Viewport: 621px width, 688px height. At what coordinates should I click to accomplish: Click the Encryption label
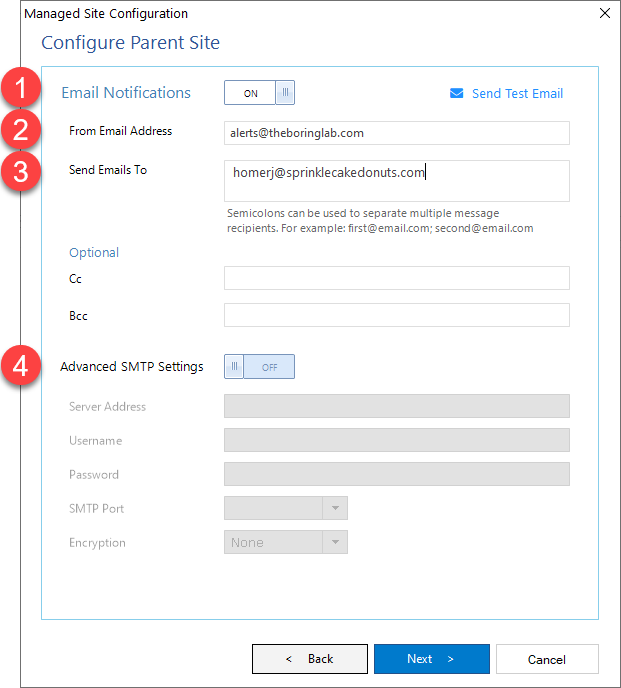click(97, 543)
